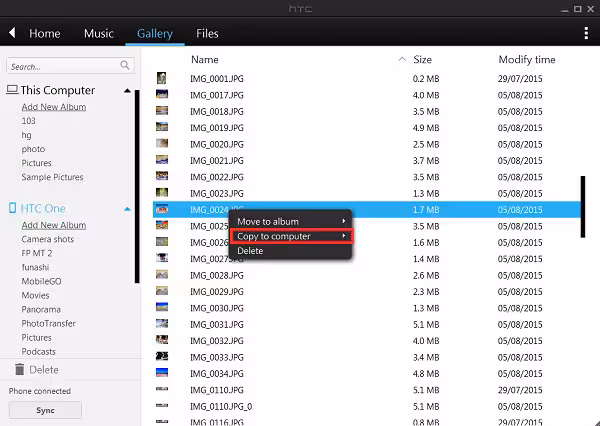Sort by Size column header
Viewport: 600px width, 426px height.
coord(422,60)
